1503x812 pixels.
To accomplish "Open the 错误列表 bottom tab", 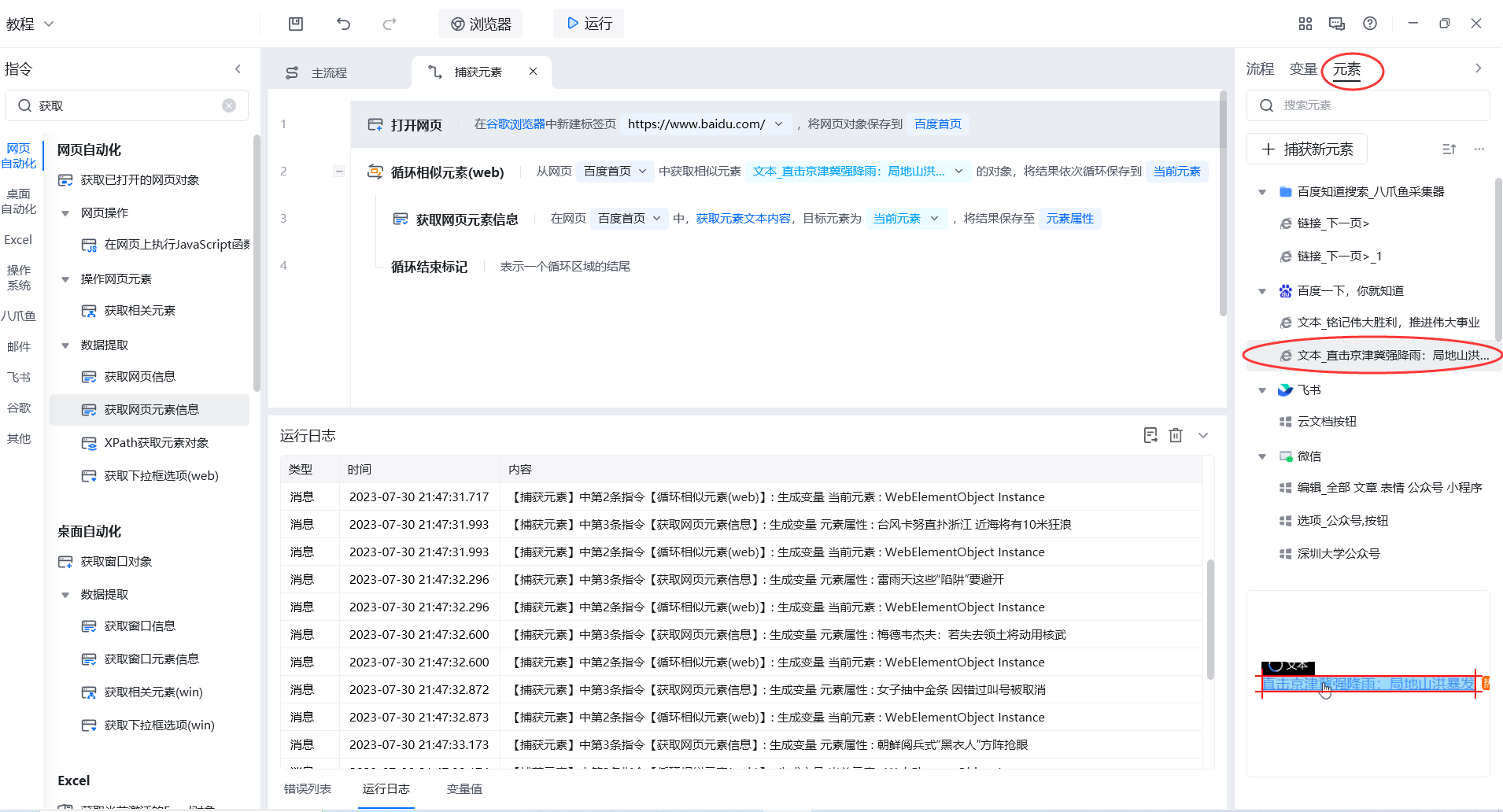I will coord(308,788).
